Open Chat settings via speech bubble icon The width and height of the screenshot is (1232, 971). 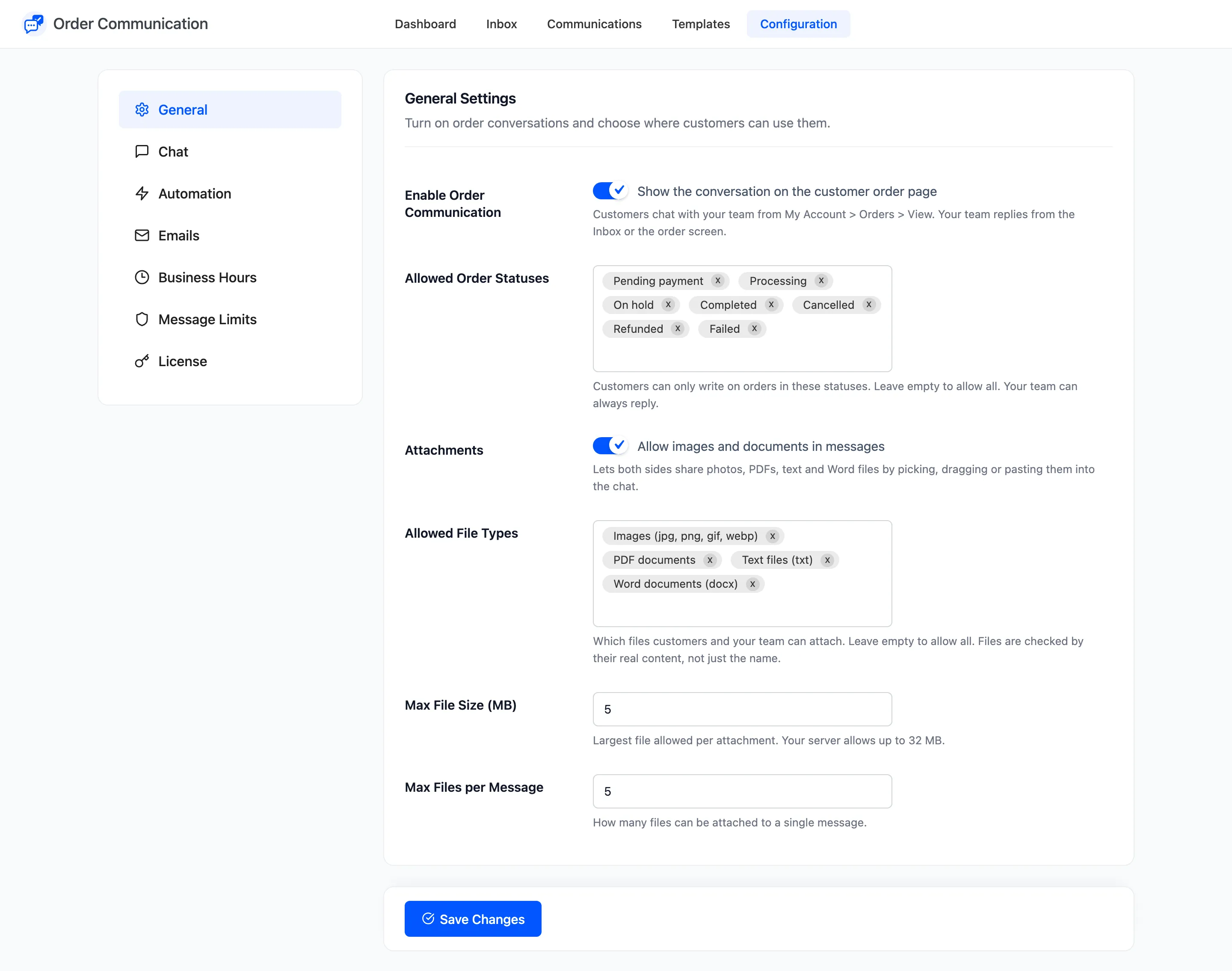pyautogui.click(x=142, y=151)
